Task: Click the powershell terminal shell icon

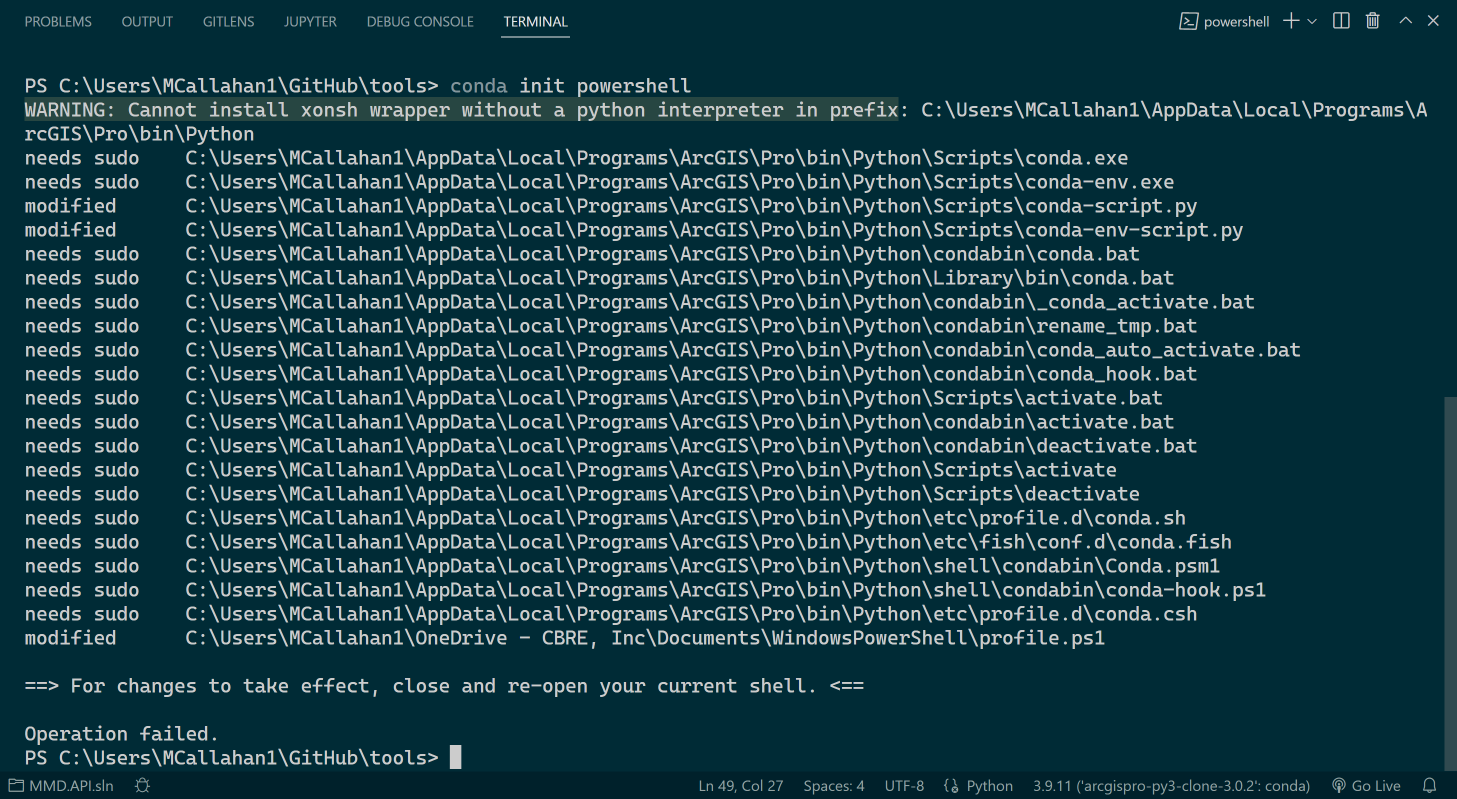Action: (1189, 21)
